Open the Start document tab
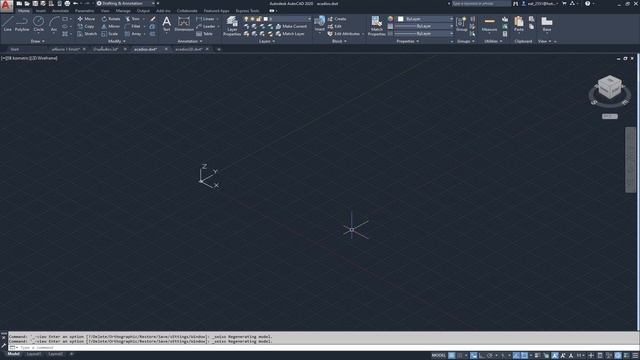640x360 pixels. (x=14, y=49)
